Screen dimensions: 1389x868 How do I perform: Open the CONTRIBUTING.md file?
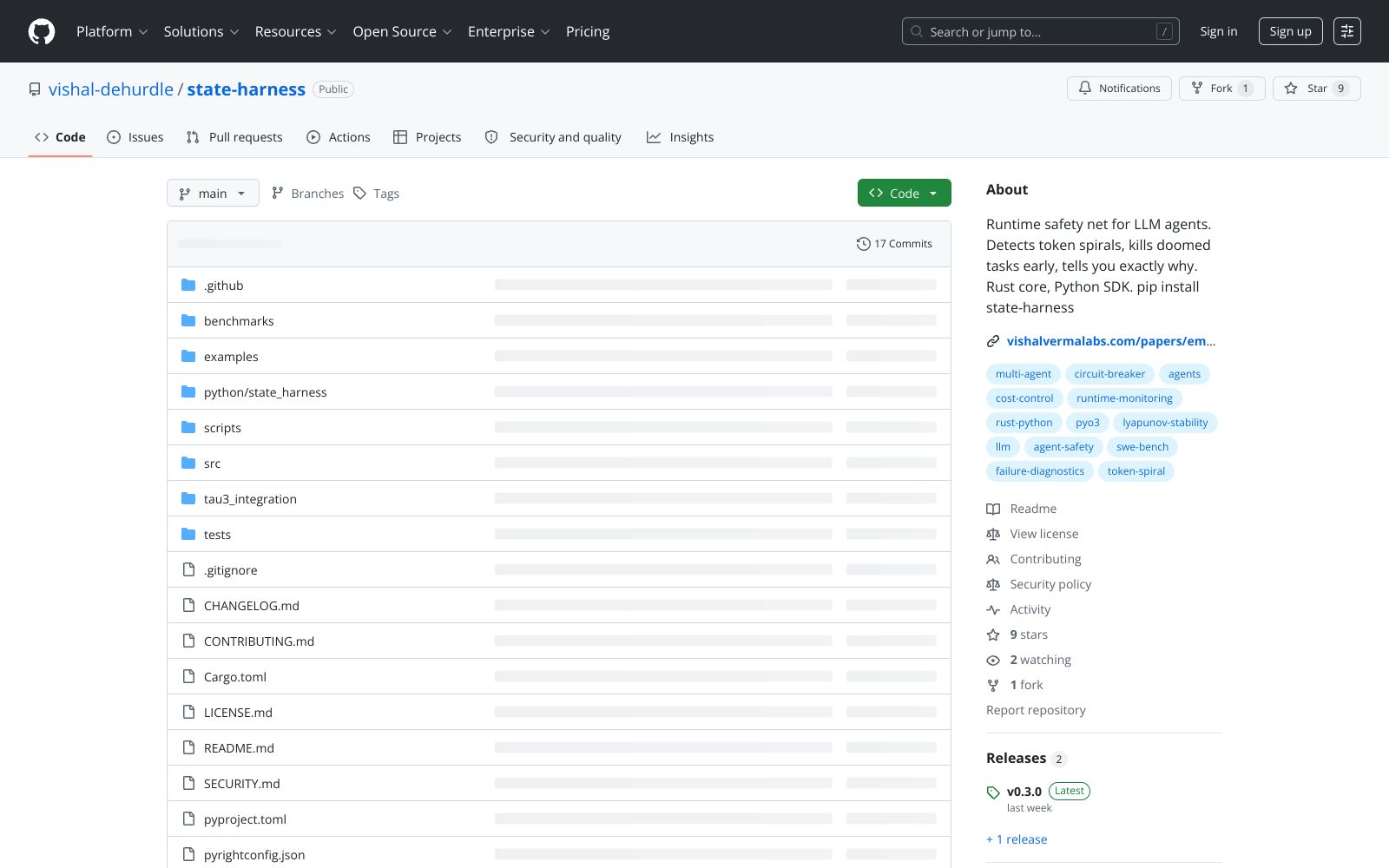tap(259, 641)
